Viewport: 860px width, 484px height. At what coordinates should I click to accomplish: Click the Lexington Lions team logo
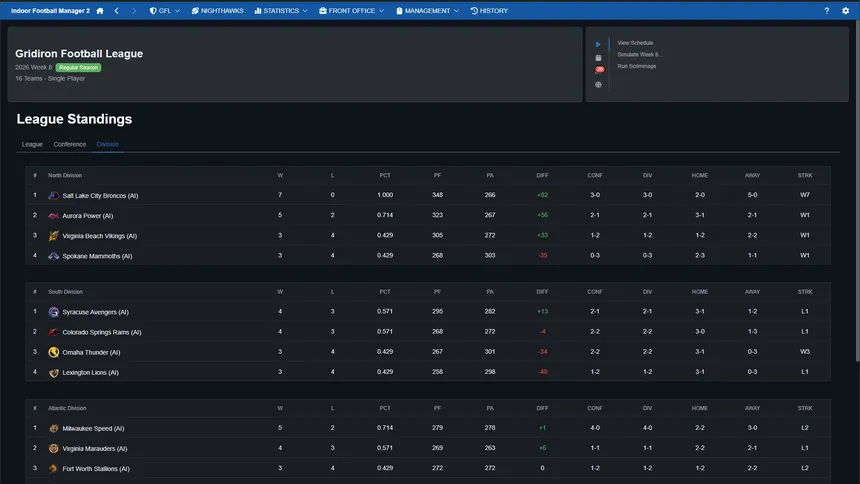53,372
